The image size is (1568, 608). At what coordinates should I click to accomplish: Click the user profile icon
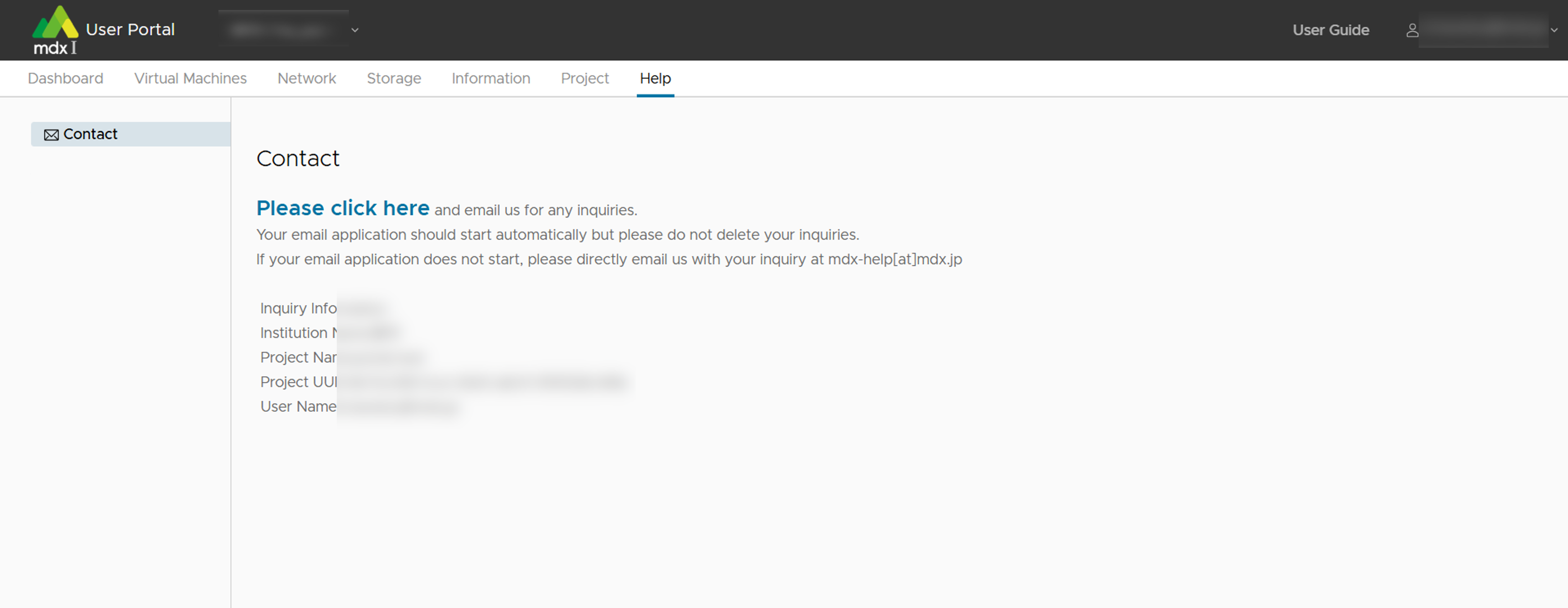[x=1412, y=30]
